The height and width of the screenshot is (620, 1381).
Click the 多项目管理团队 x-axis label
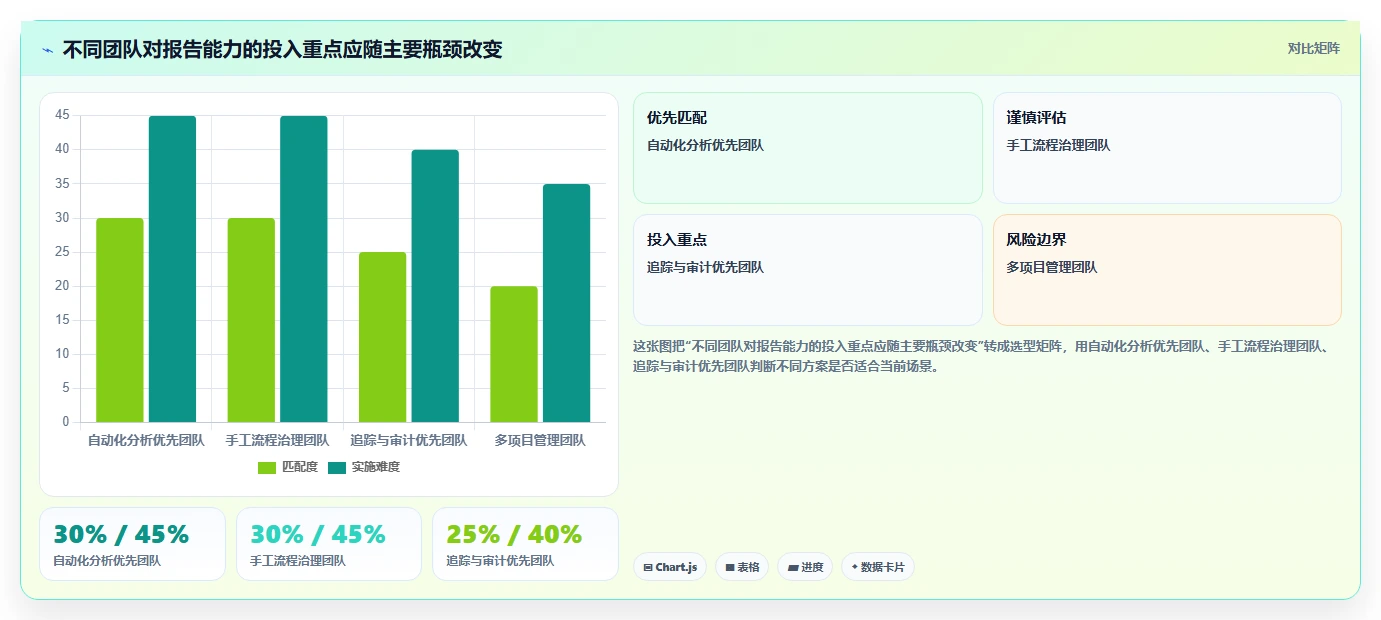[x=540, y=440]
